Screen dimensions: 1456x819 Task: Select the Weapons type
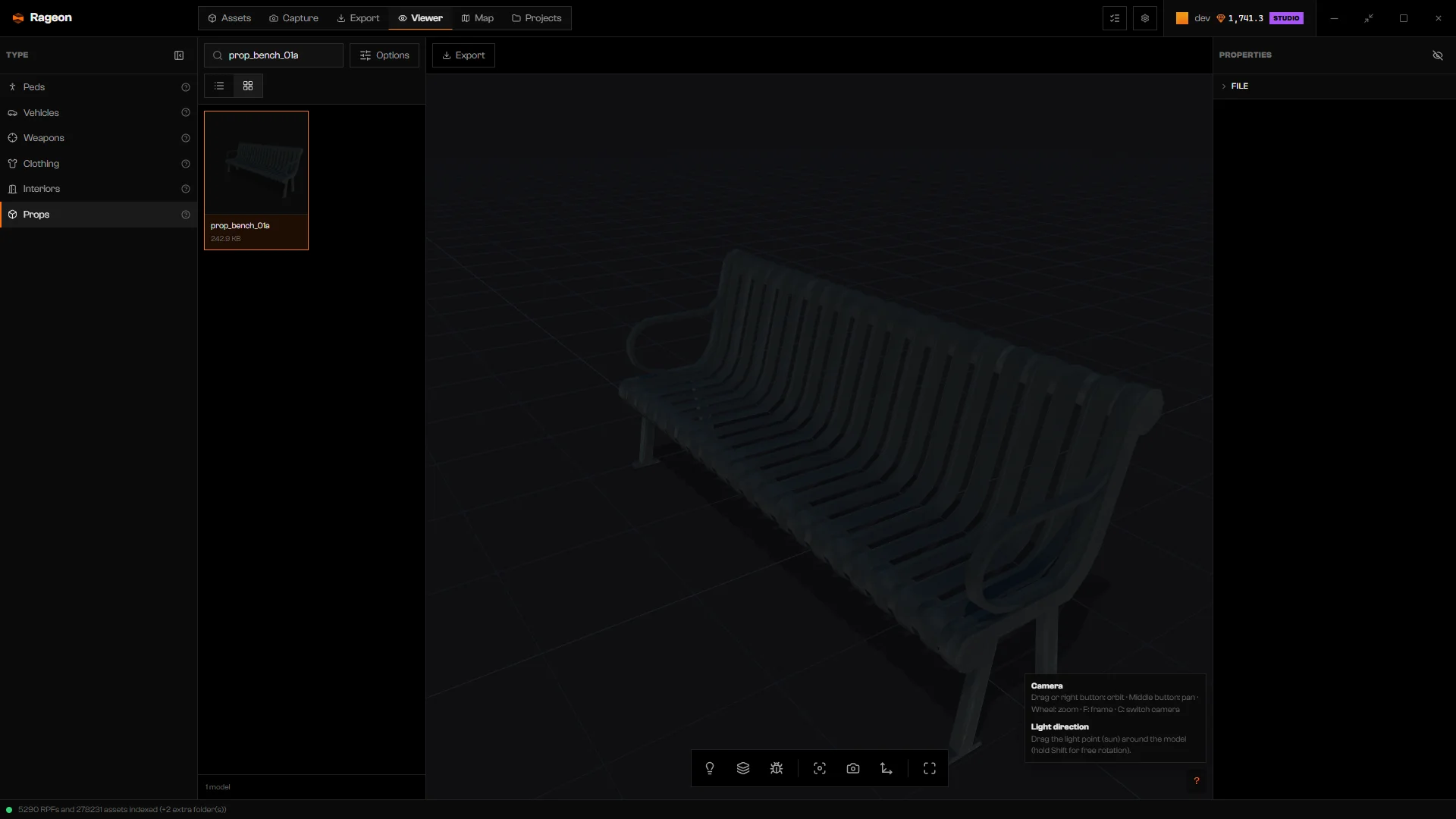99,138
